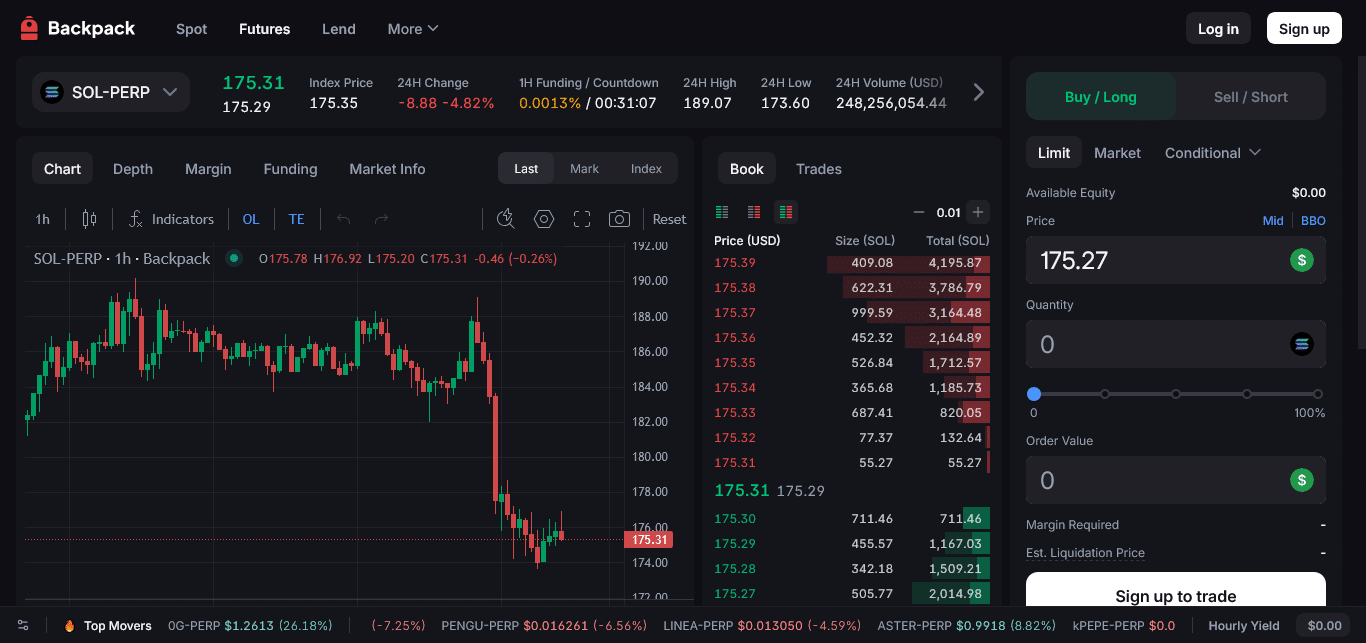Take a chart screenshot with the camera icon
Screen dimensions: 1366x643
click(x=619, y=218)
